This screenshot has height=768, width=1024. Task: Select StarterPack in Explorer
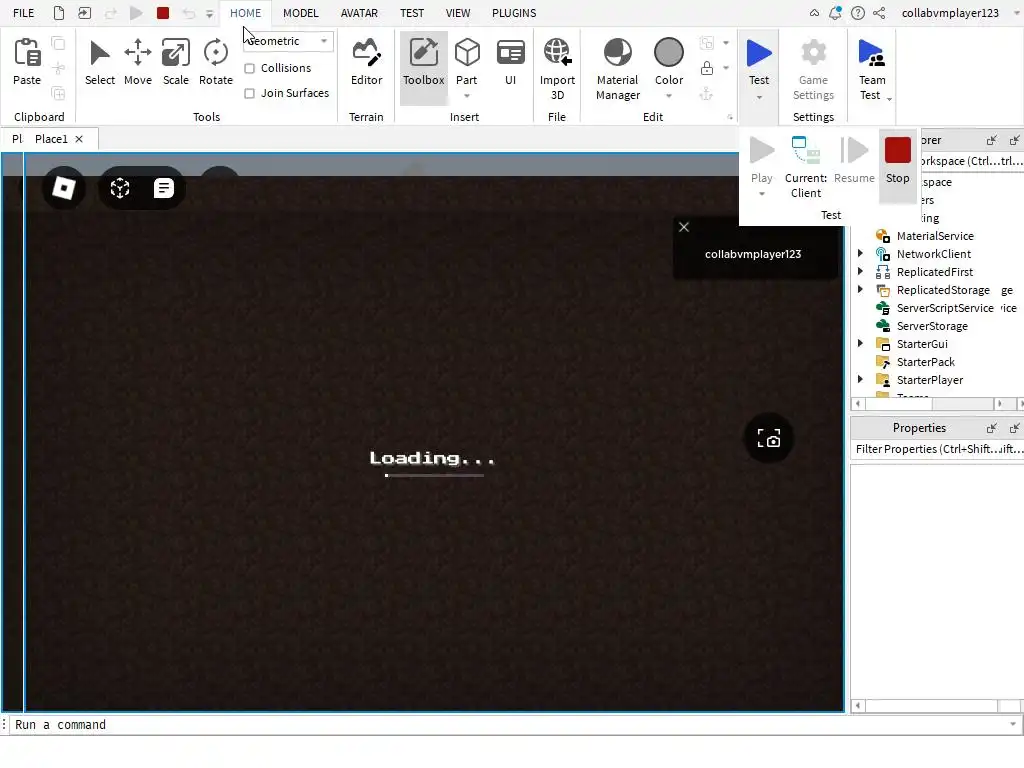click(925, 362)
